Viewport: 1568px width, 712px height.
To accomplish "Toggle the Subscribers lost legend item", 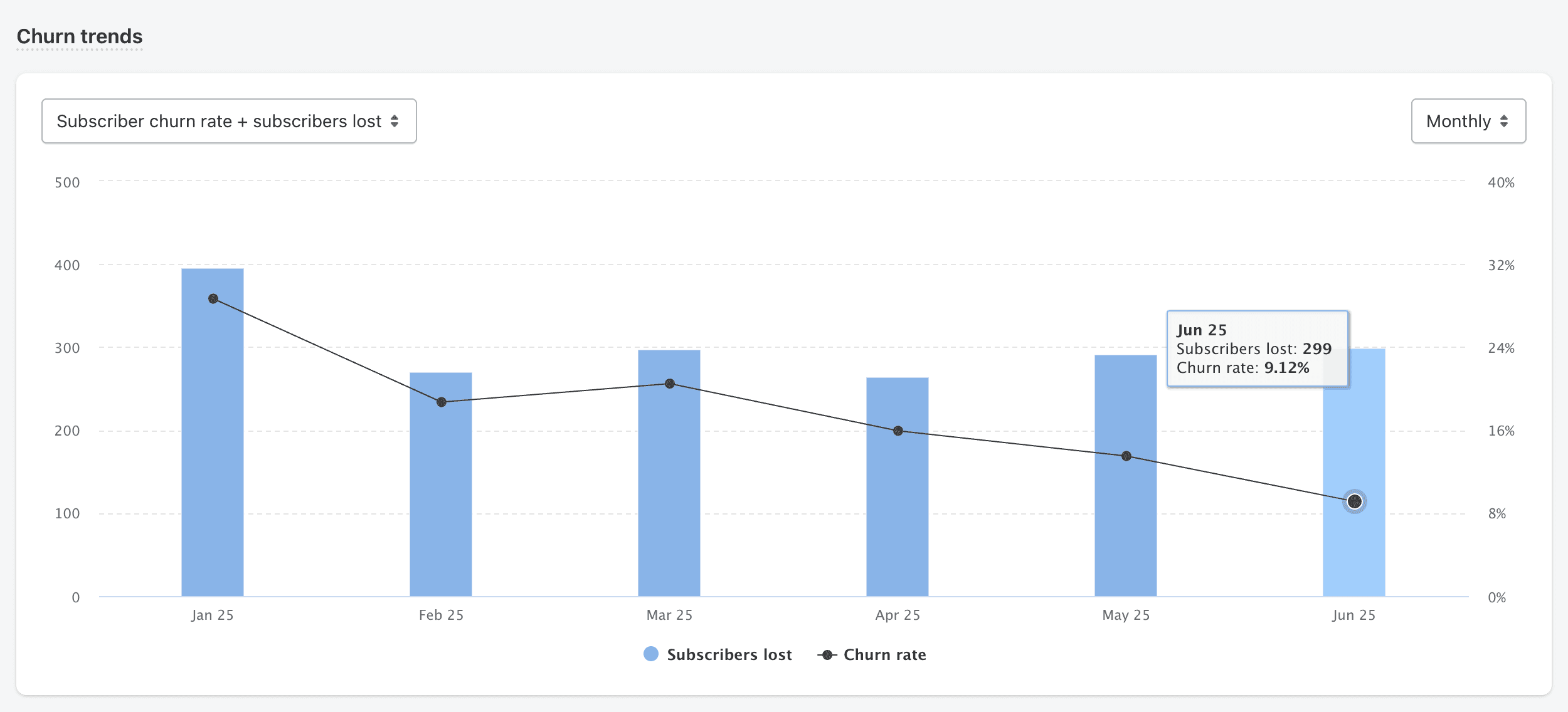I will point(729,654).
